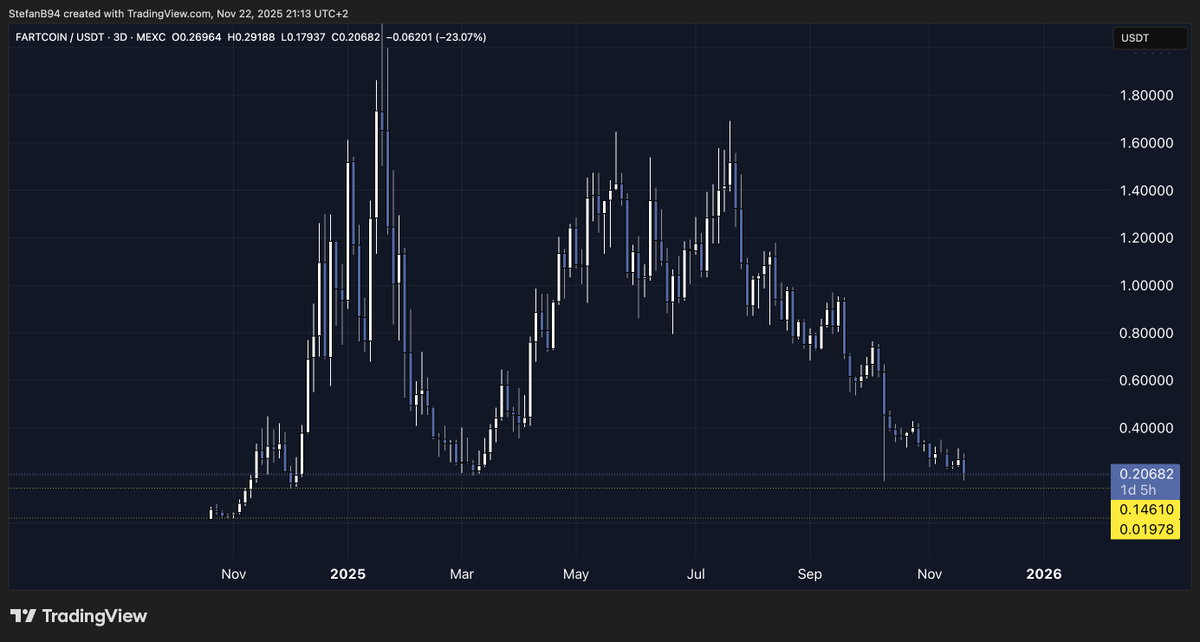Screen dimensions: 1200x642
Task: Select the 0.40000 price axis label
Action: 1147,428
